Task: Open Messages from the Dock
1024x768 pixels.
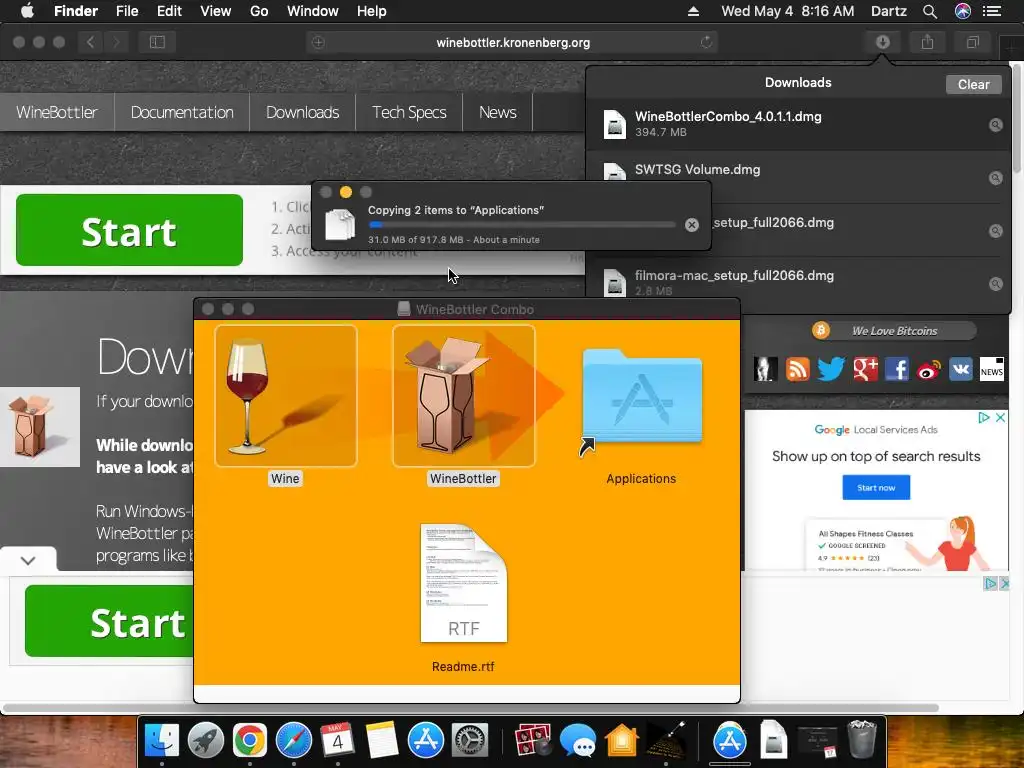Action: 577,741
